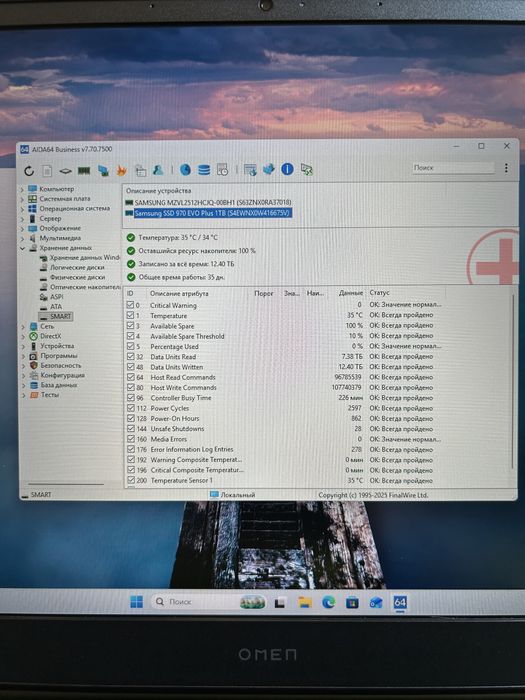Click the user silhouette toolbar icon

click(158, 170)
